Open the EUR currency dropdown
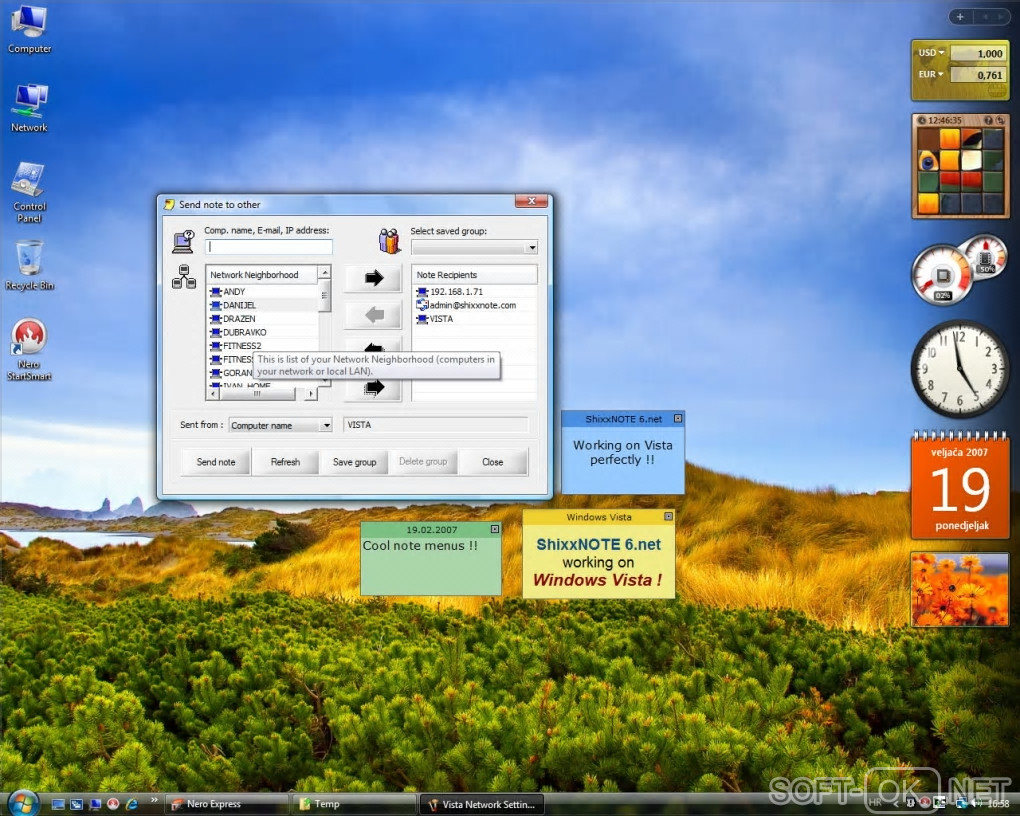The image size is (1020, 816). click(931, 74)
